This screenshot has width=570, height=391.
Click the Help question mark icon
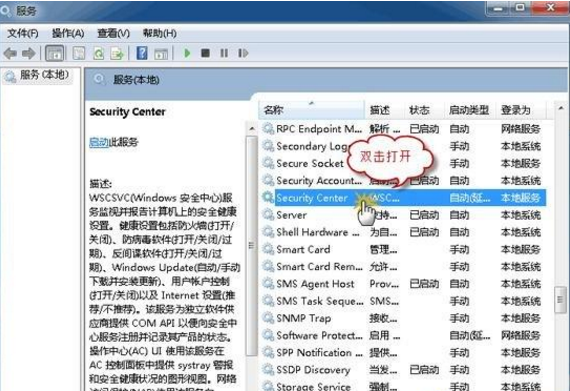[x=142, y=53]
